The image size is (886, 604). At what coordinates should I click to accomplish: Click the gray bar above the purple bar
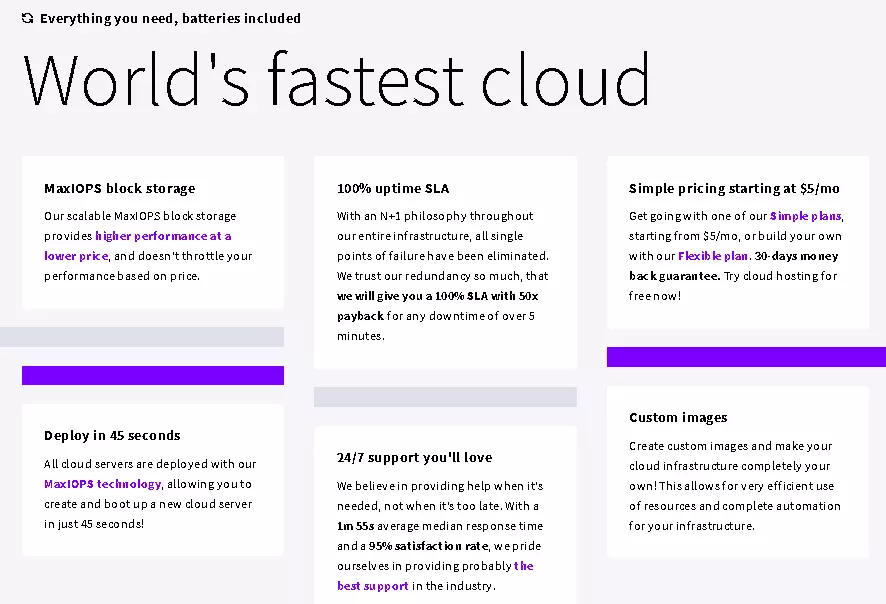142,336
